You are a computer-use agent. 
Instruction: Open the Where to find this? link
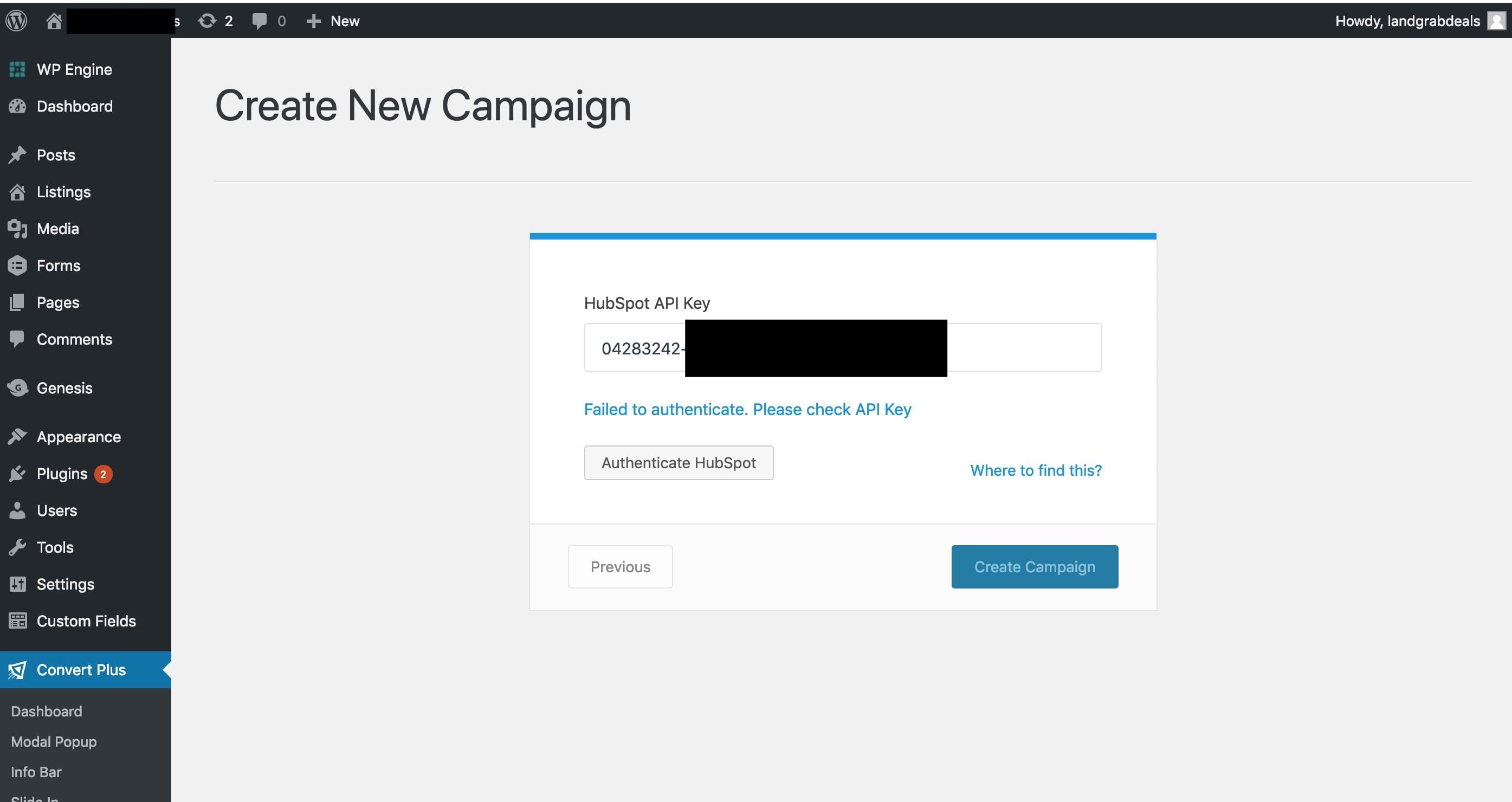[1036, 470]
